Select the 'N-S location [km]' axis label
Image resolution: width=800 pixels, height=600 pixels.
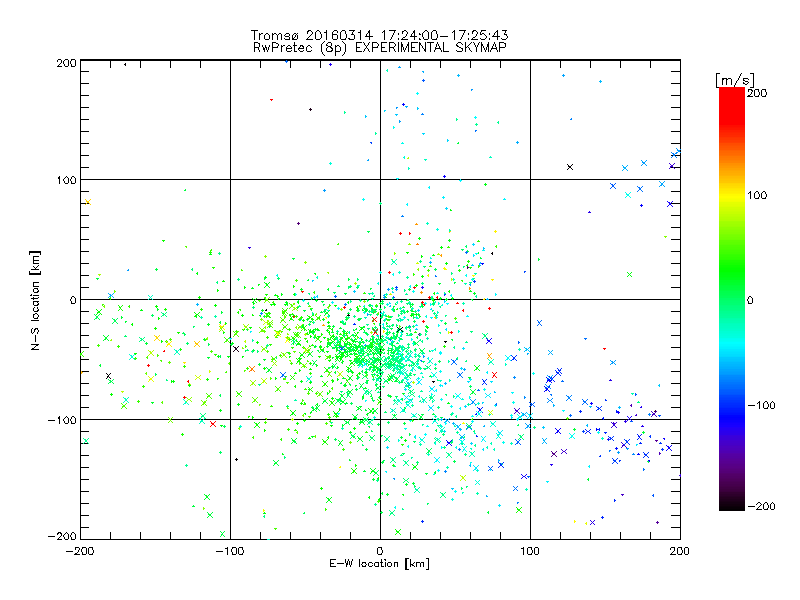[x=35, y=300]
